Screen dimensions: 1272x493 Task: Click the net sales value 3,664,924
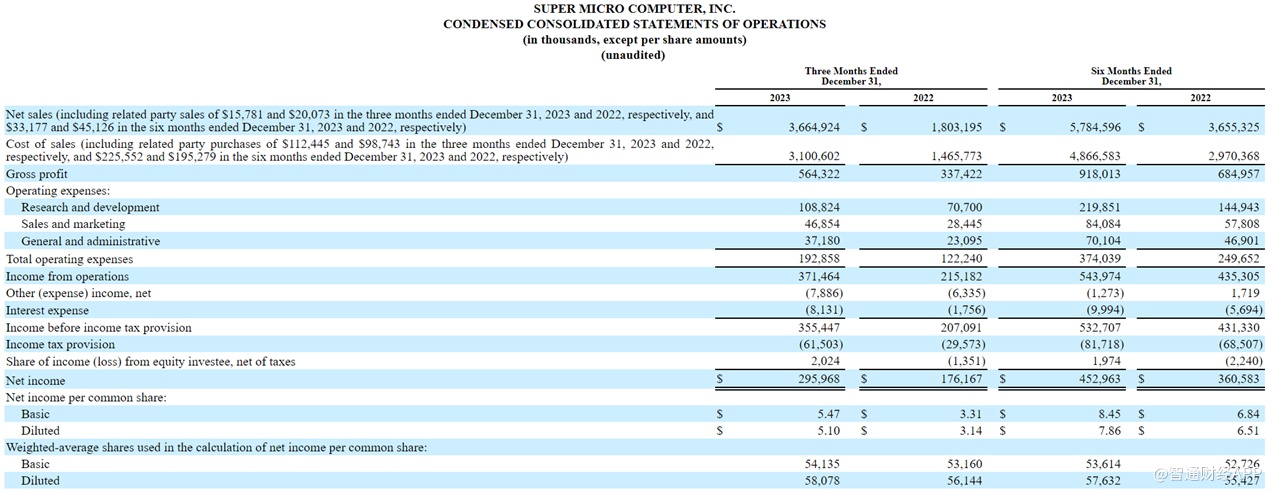click(x=808, y=128)
